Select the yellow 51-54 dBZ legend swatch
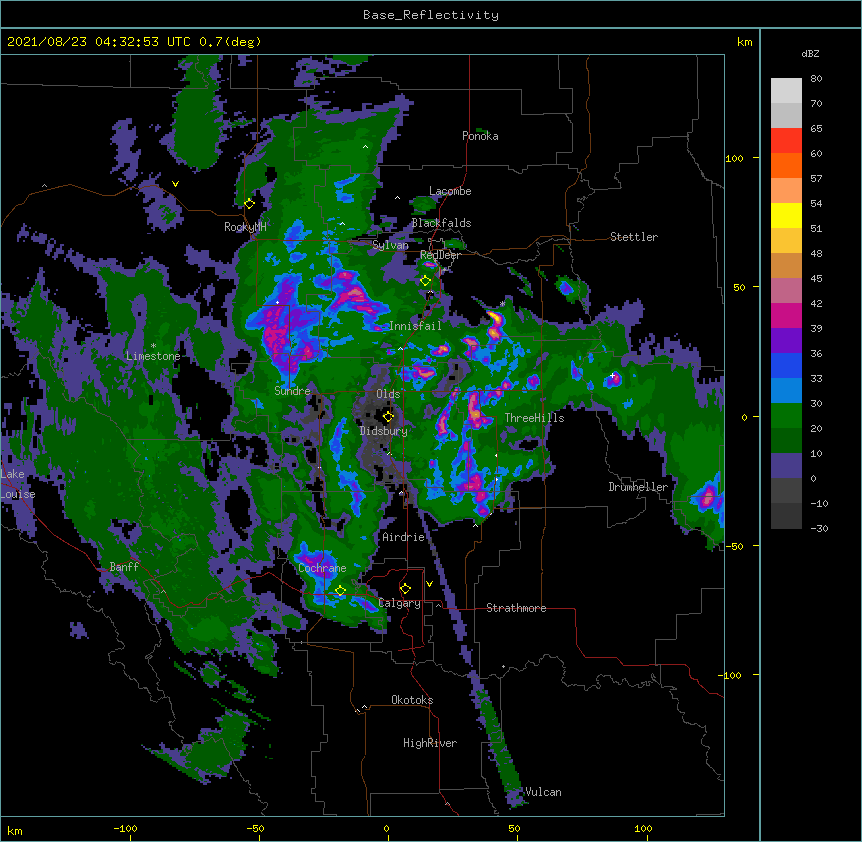 786,215
